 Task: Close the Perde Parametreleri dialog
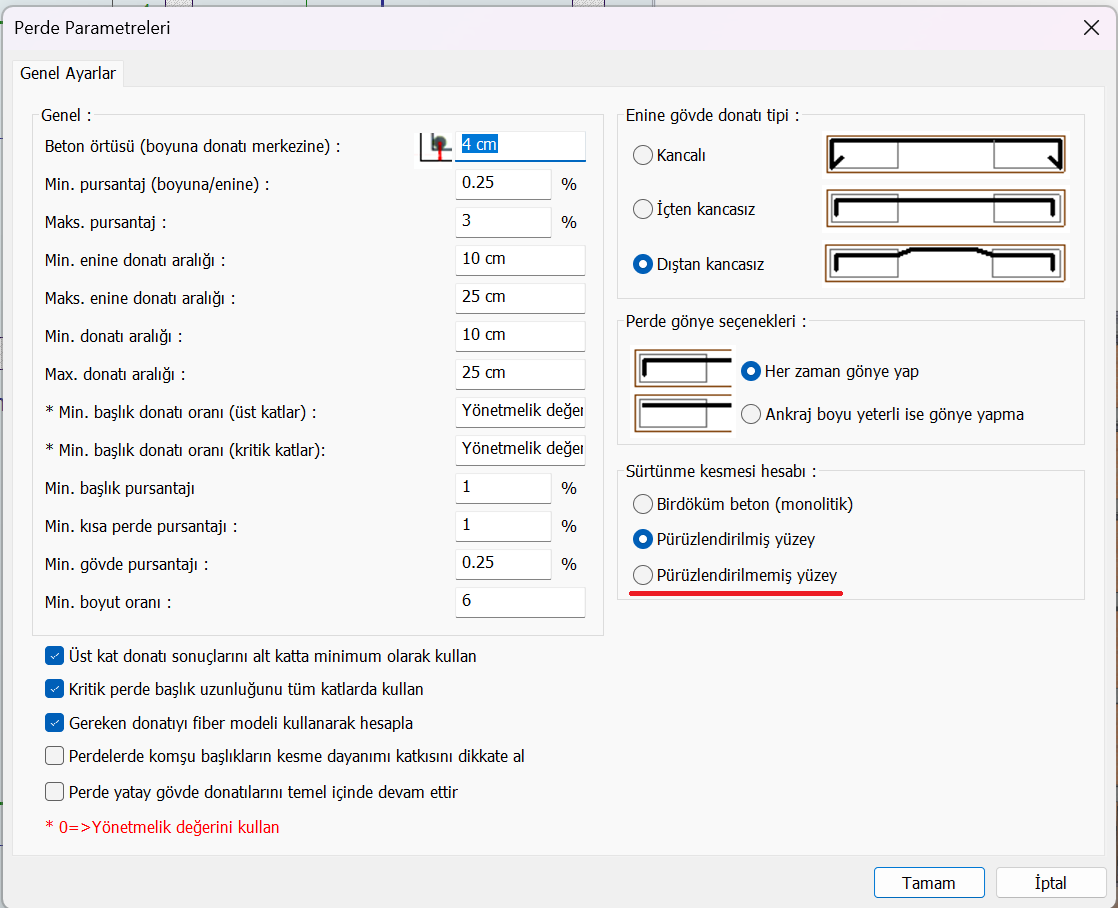[1091, 28]
